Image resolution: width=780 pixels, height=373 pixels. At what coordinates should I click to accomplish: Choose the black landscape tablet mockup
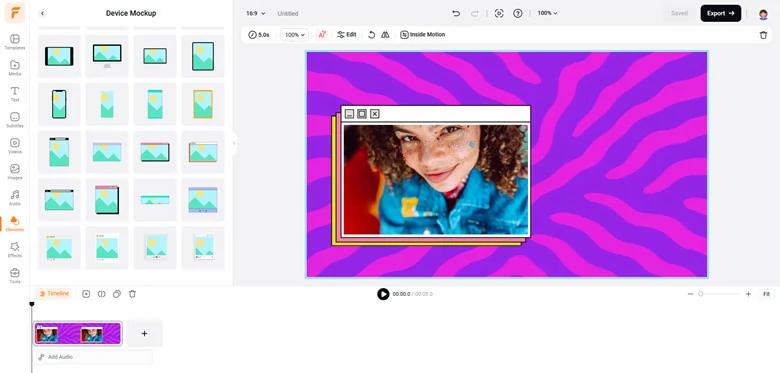pos(59,56)
